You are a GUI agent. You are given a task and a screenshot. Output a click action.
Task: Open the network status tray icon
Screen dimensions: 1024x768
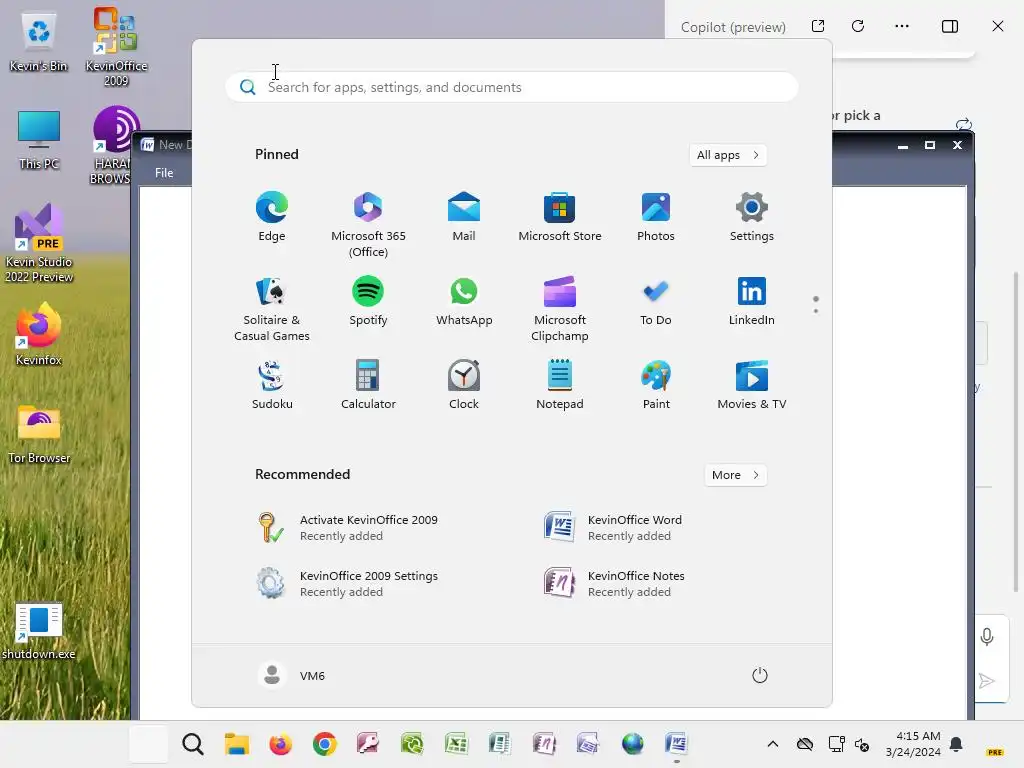[x=837, y=744]
